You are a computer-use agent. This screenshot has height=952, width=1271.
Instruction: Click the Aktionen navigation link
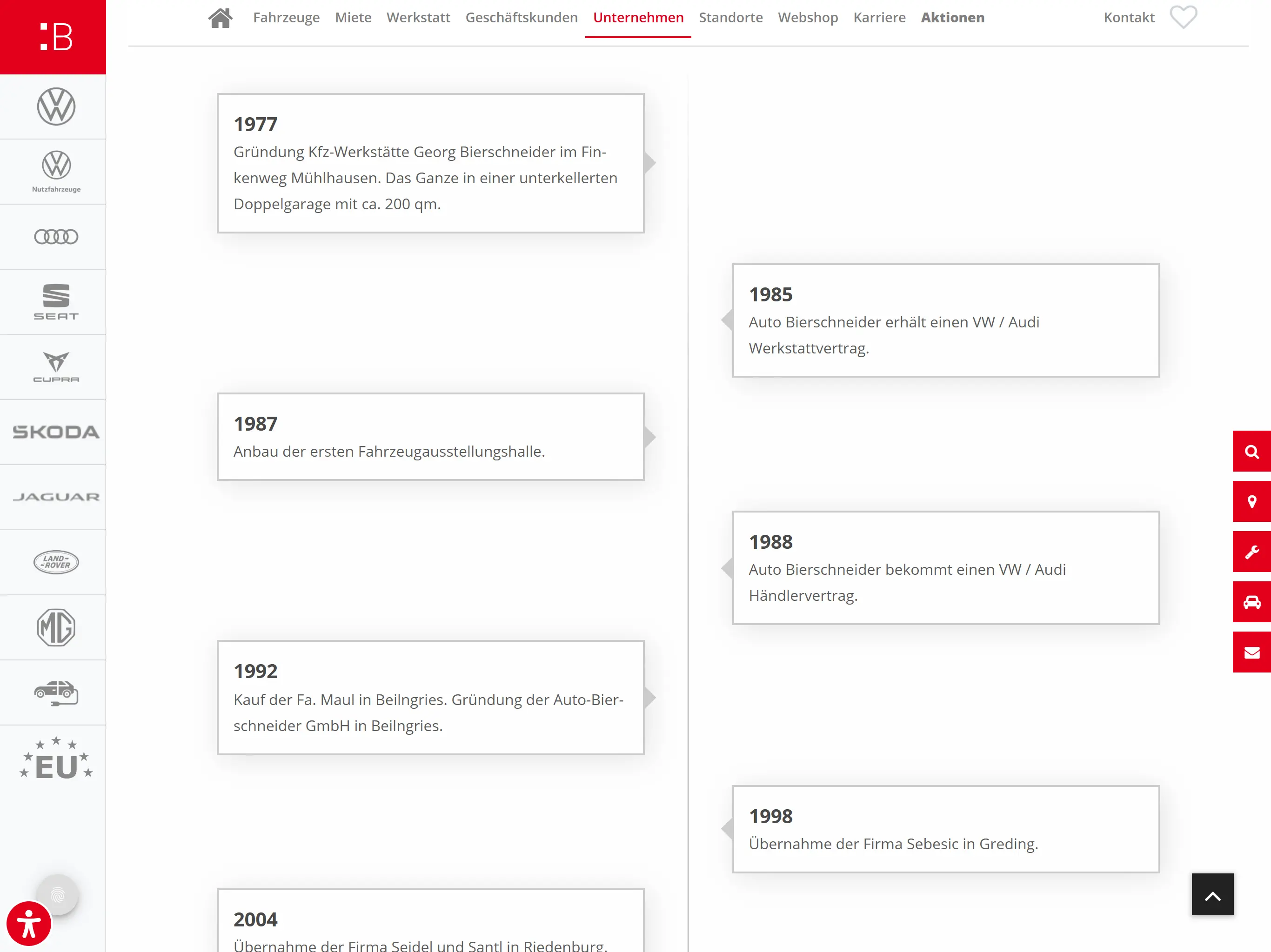coord(952,18)
